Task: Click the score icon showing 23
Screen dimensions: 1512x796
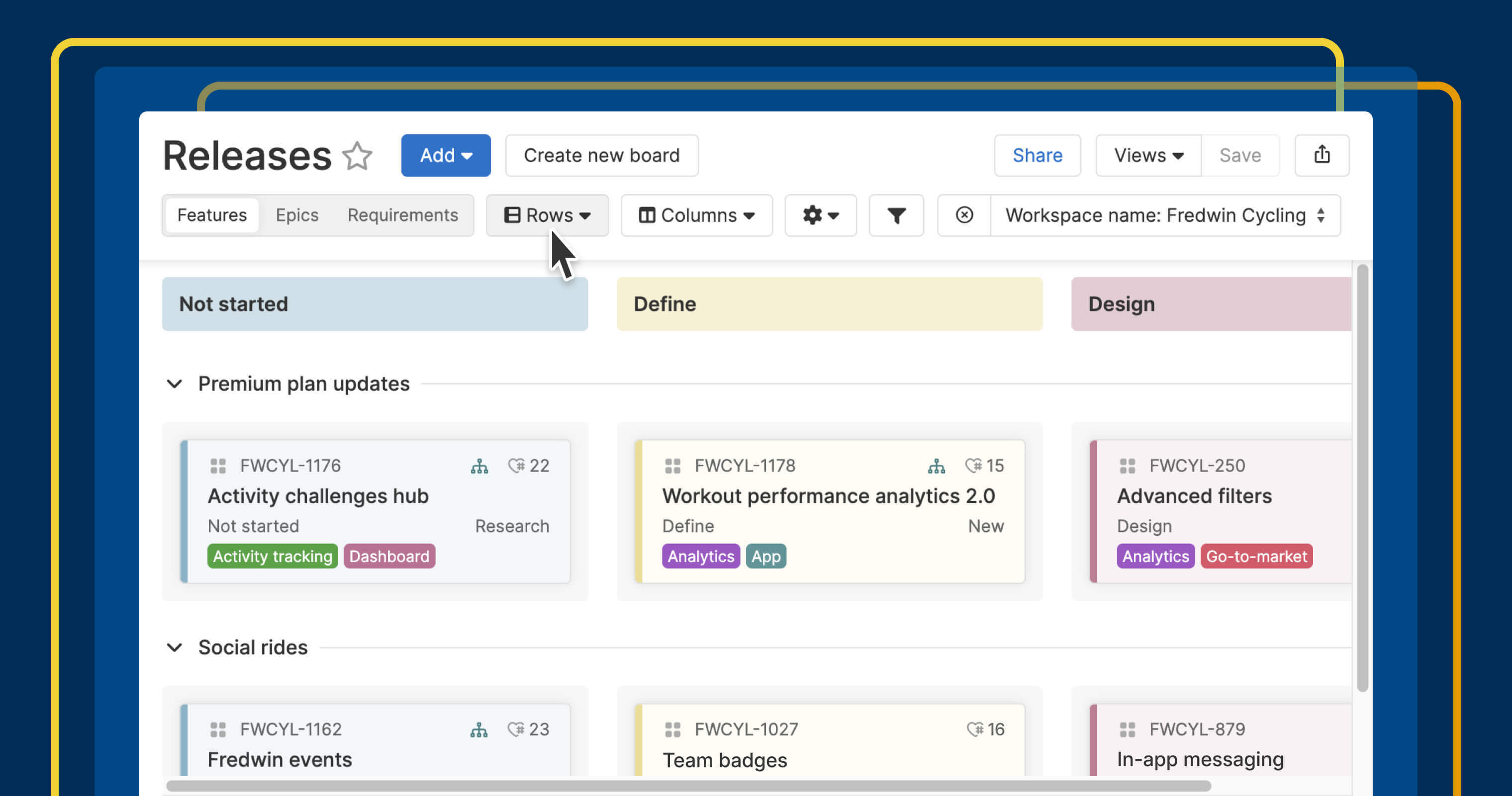Action: [x=517, y=729]
